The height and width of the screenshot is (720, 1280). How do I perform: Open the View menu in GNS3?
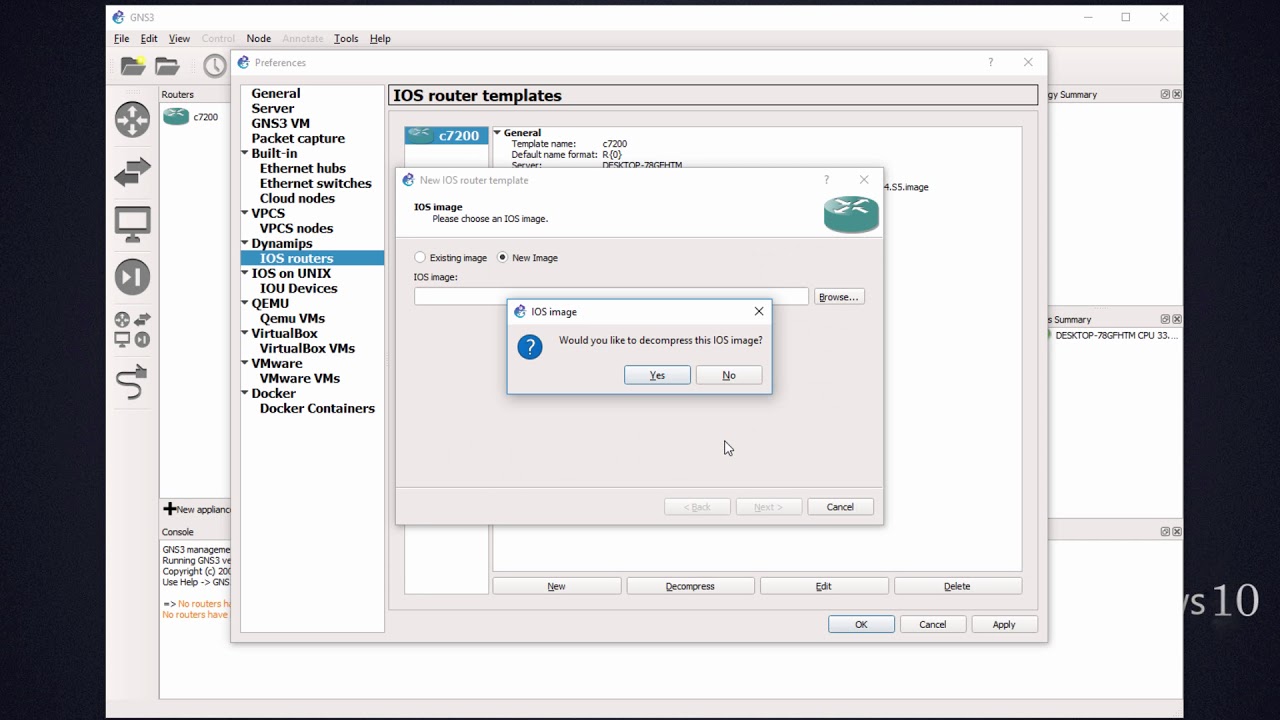point(179,38)
